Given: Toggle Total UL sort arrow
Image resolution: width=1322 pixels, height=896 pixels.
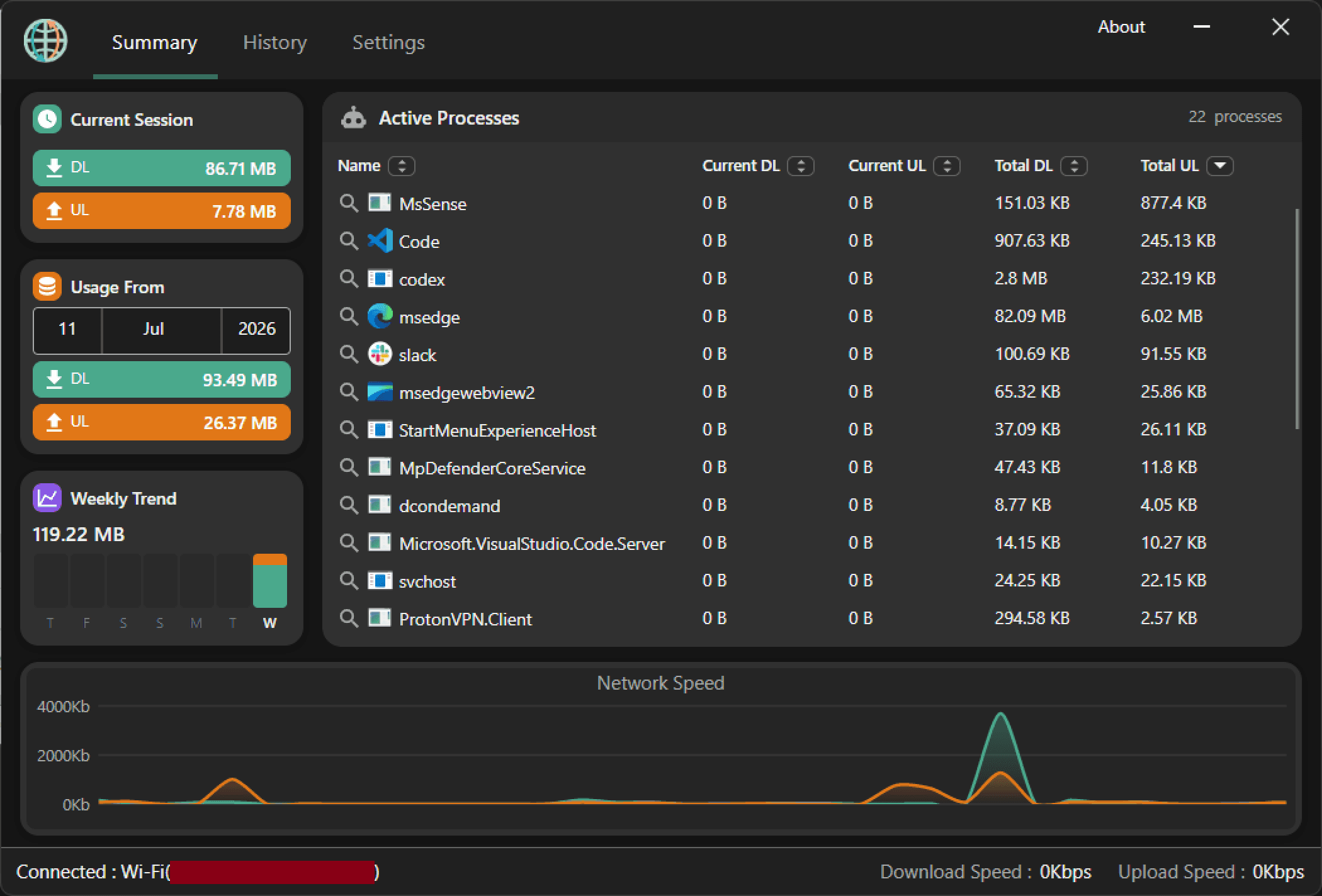Looking at the screenshot, I should (1220, 166).
